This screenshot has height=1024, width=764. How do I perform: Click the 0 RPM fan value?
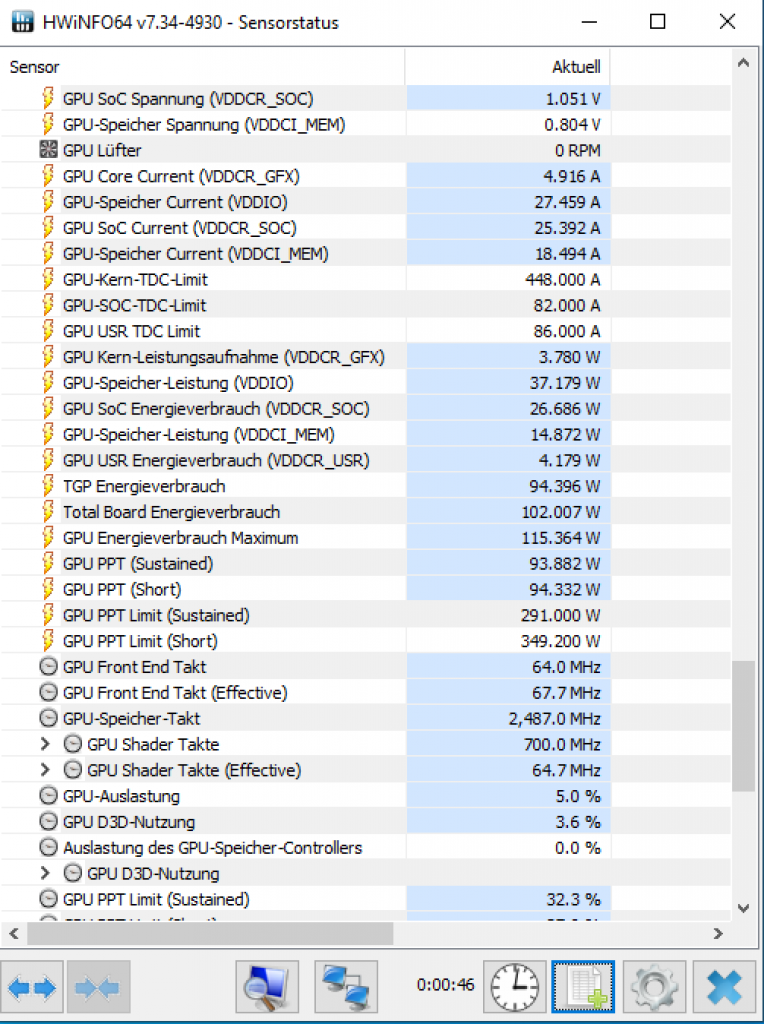(577, 150)
